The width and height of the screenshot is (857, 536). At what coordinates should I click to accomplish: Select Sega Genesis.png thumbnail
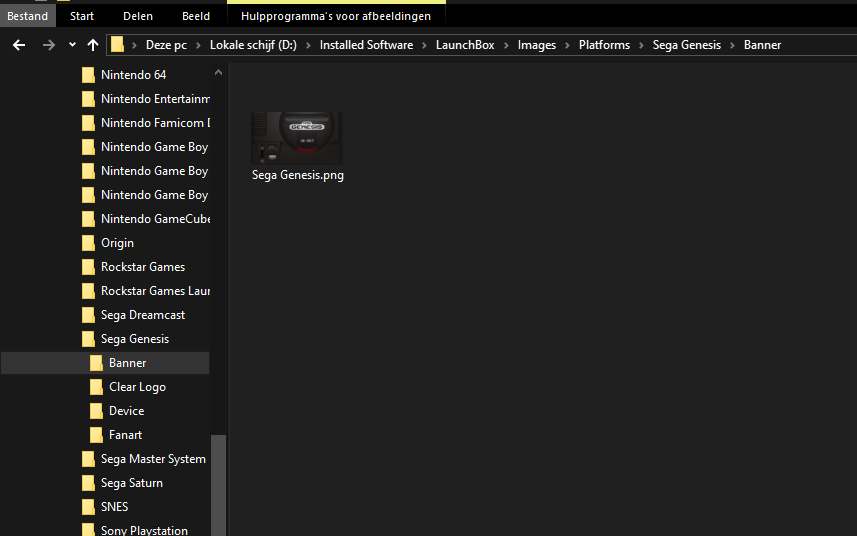[x=297, y=138]
